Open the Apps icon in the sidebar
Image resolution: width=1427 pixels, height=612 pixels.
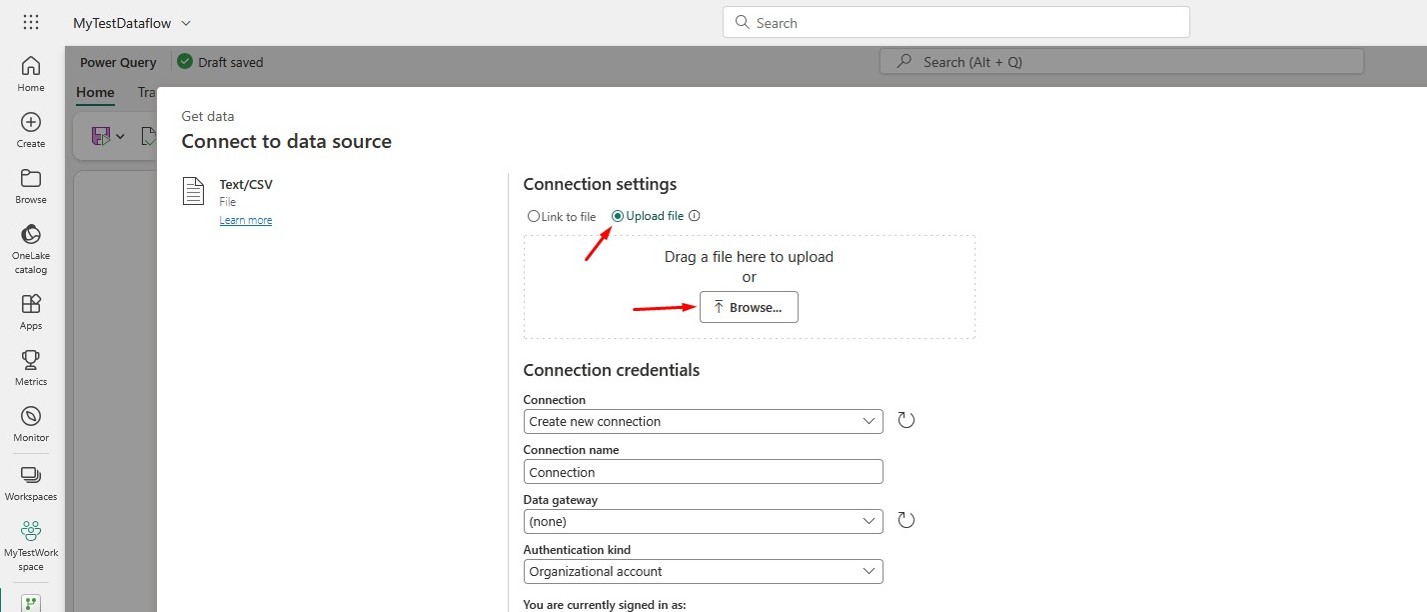31,312
